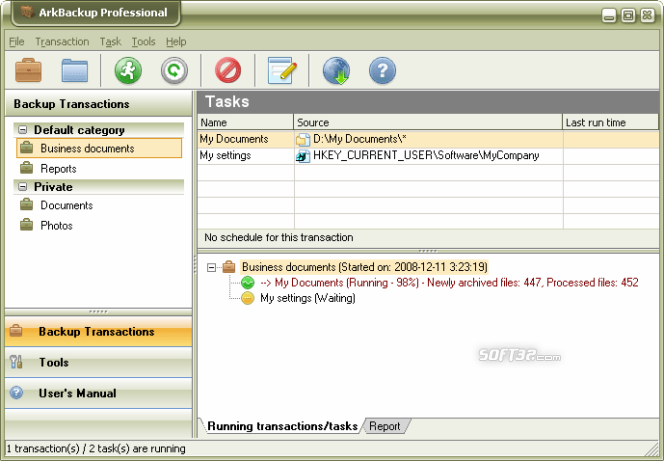This screenshot has width=664, height=461.
Task: Click the yellow waiting status icon of My settings
Action: [x=248, y=298]
